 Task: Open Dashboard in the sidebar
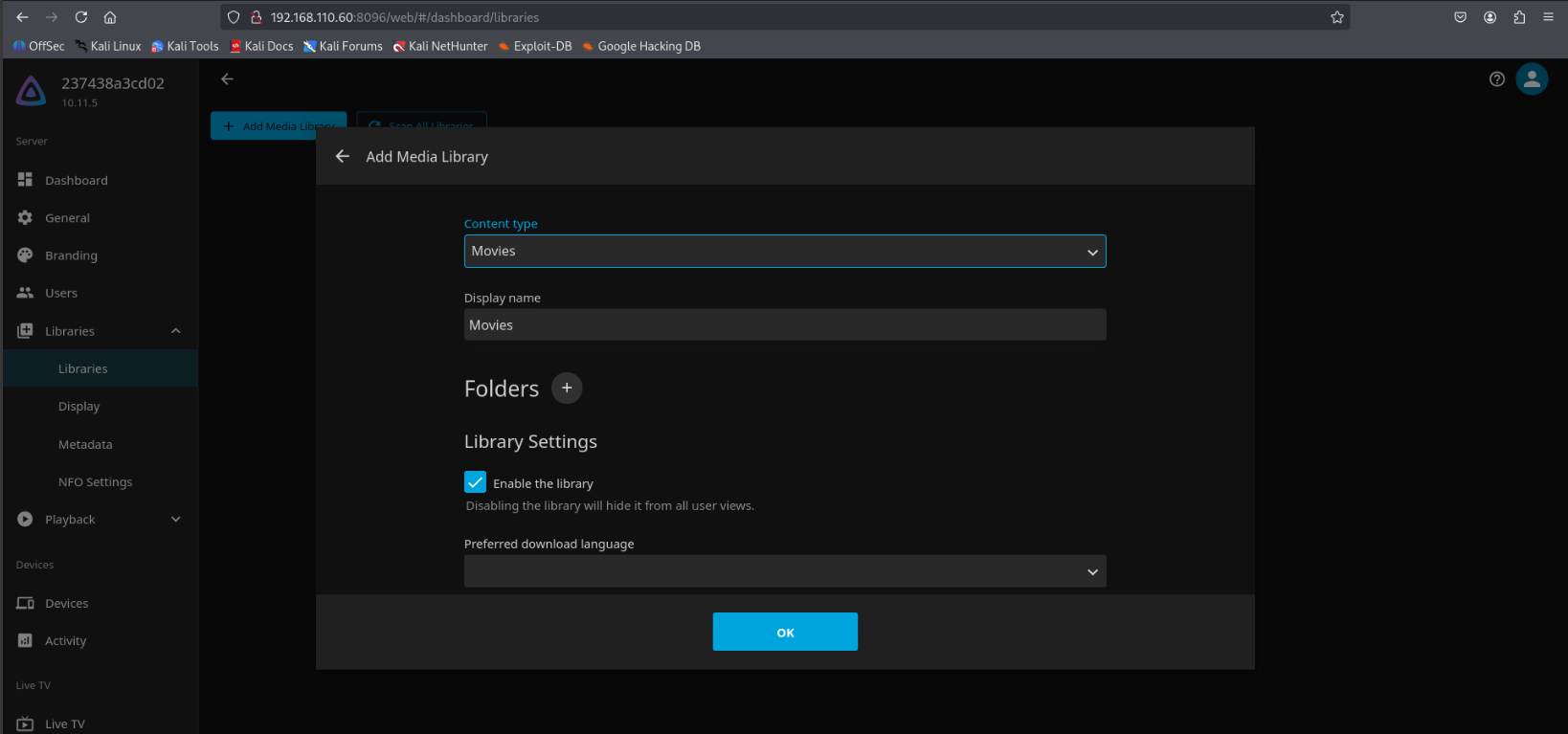pyautogui.click(x=77, y=180)
